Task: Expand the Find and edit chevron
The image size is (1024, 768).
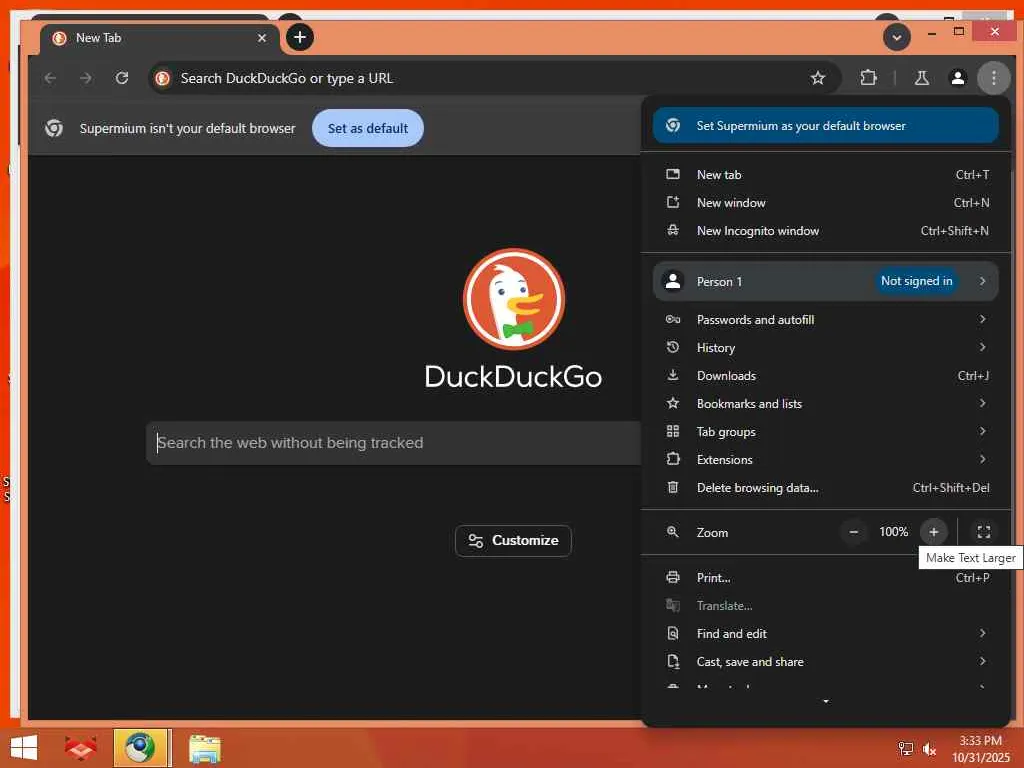Action: pos(982,633)
